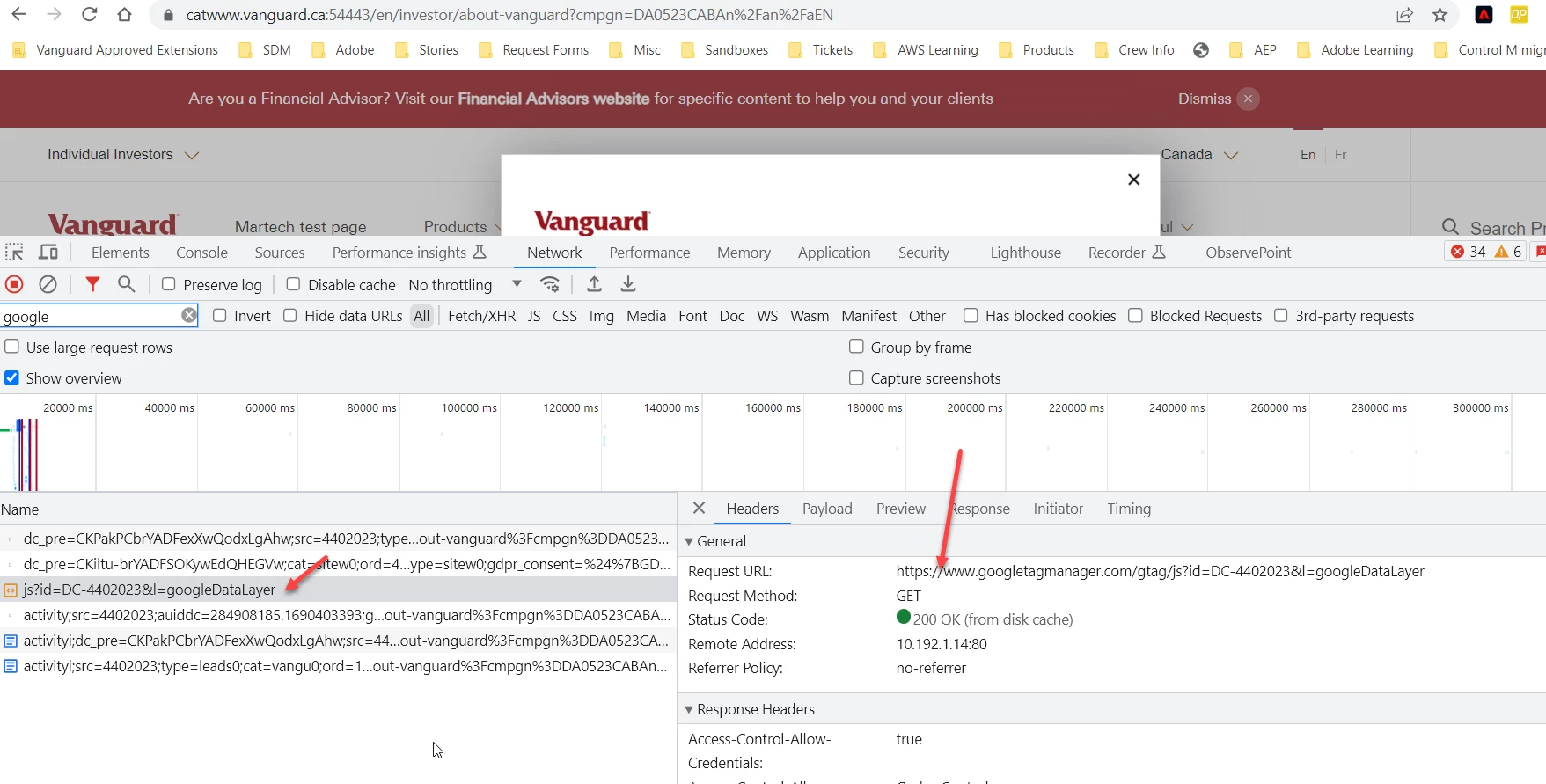Click the Financial Advisors website link
Viewport: 1546px width, 784px height.
coord(553,99)
